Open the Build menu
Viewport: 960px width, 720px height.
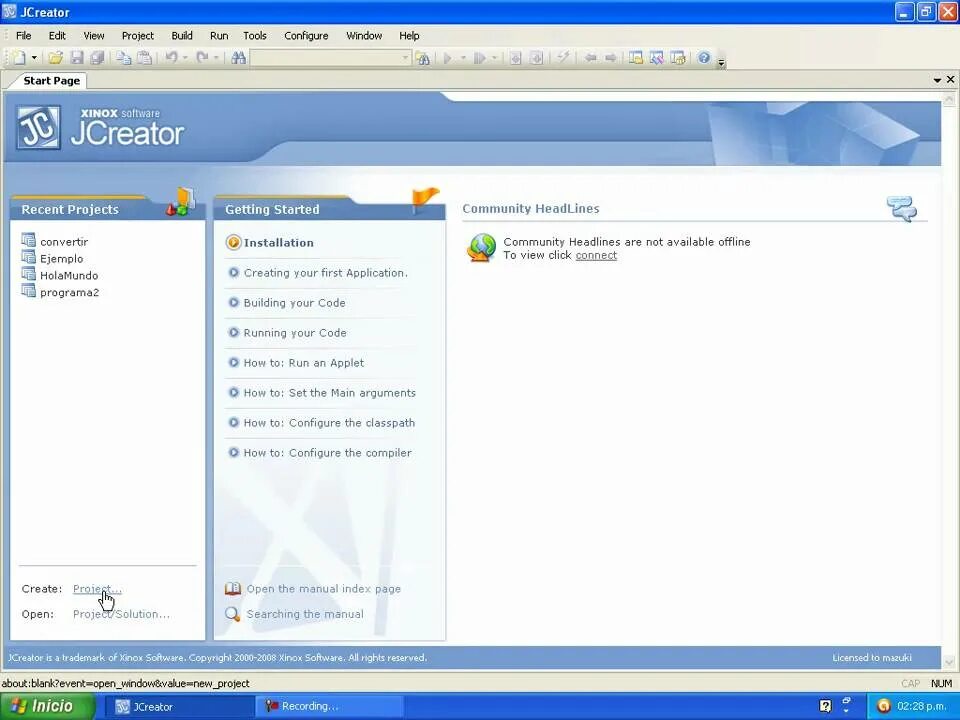pos(182,36)
